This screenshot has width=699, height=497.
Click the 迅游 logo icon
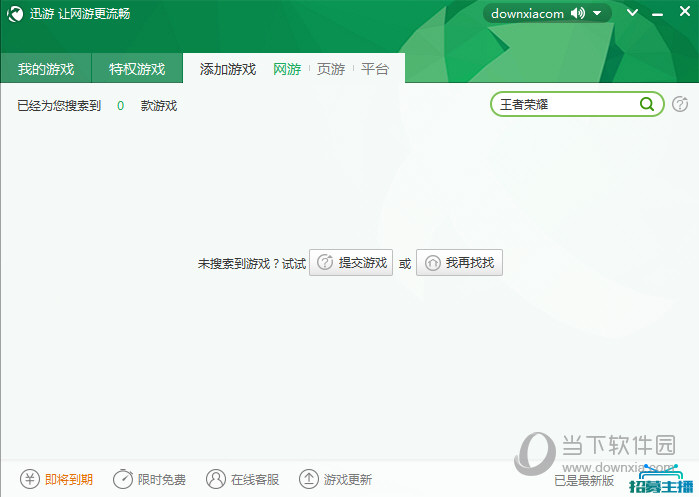(15, 14)
